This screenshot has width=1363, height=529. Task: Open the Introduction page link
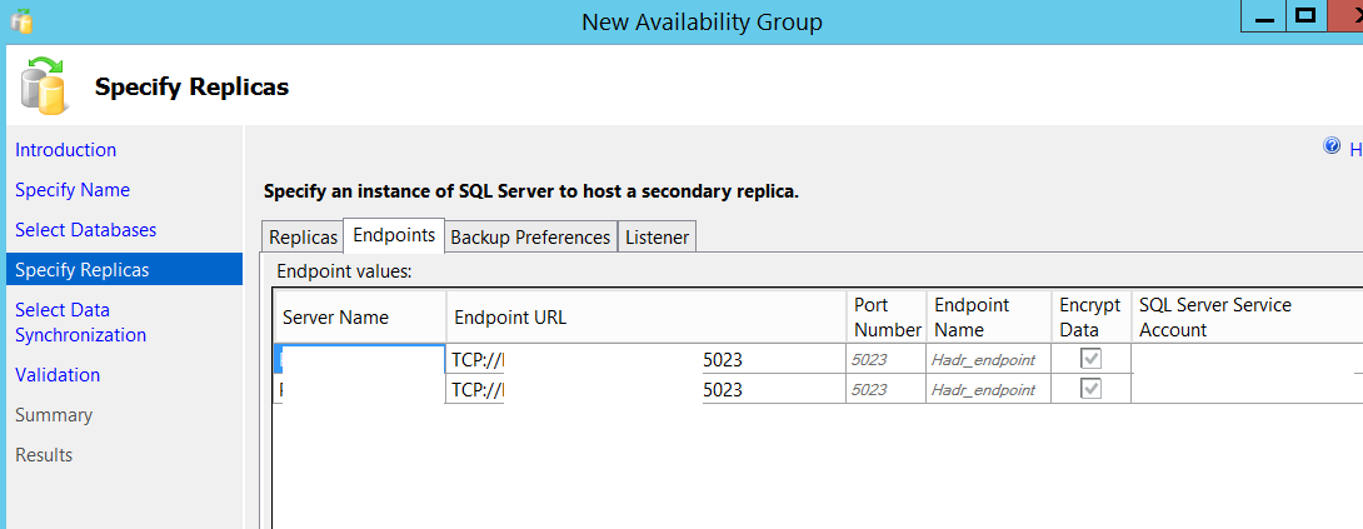pos(66,150)
